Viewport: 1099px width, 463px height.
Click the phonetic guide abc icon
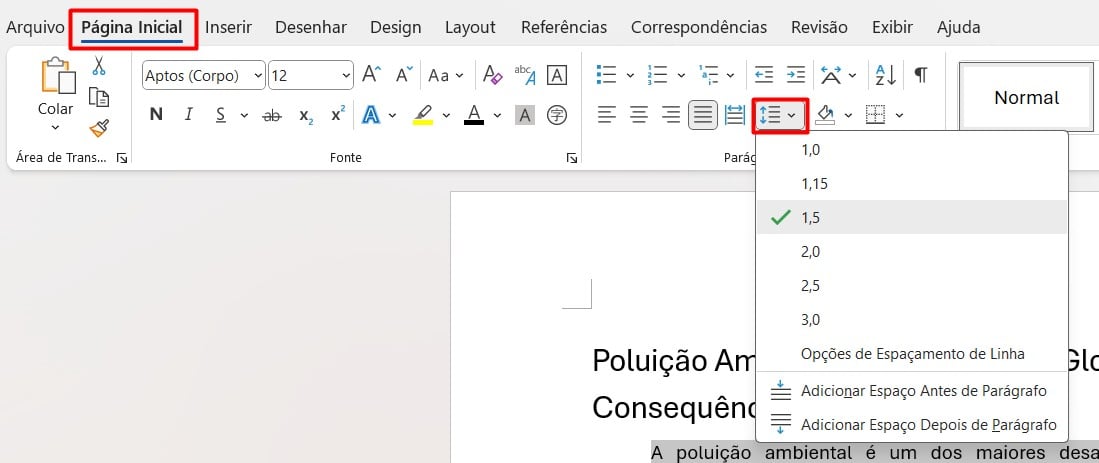(525, 75)
